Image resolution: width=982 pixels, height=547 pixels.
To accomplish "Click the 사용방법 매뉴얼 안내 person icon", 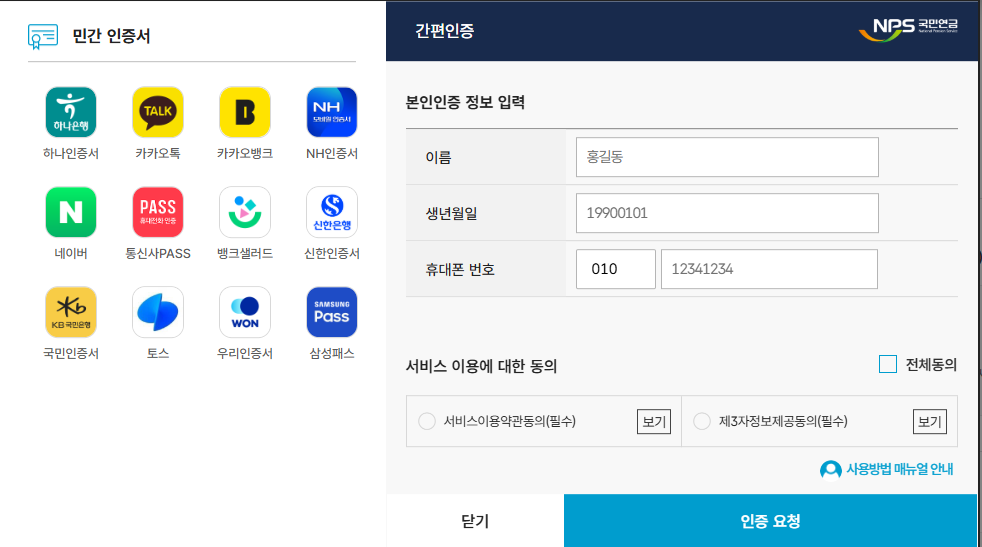I will 830,469.
